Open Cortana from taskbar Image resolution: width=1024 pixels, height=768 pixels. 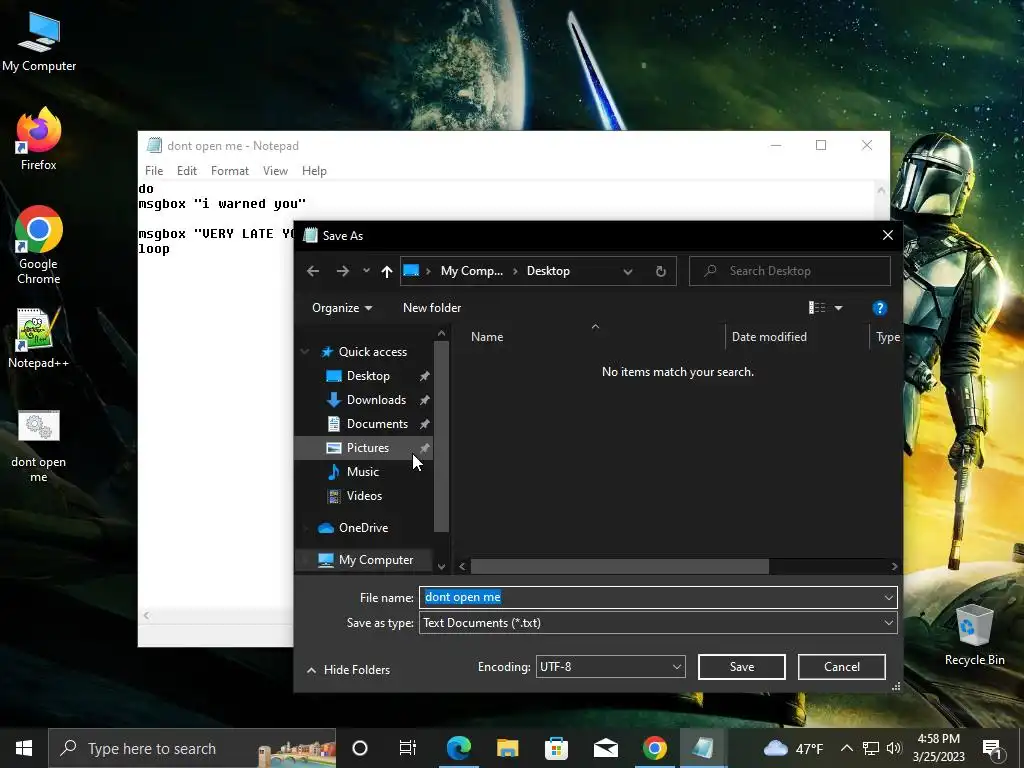(360, 748)
